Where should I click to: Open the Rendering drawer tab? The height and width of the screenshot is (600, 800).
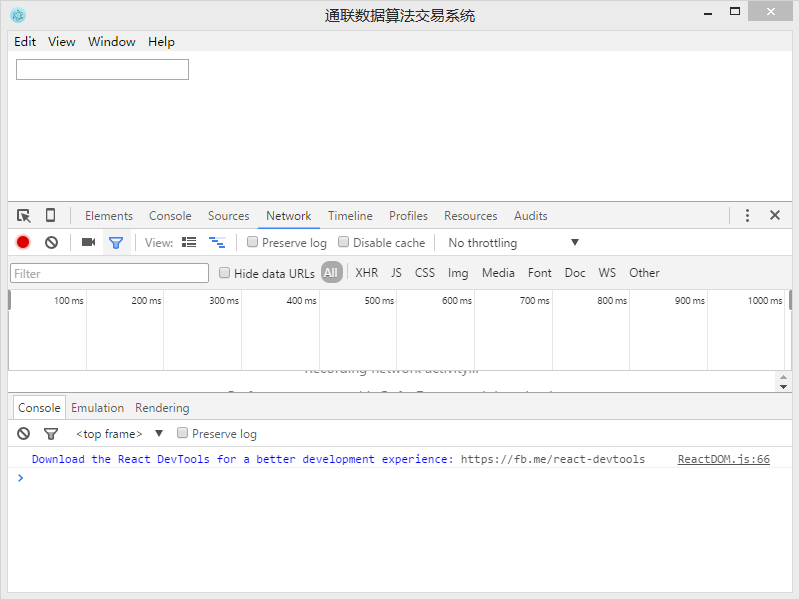click(162, 408)
